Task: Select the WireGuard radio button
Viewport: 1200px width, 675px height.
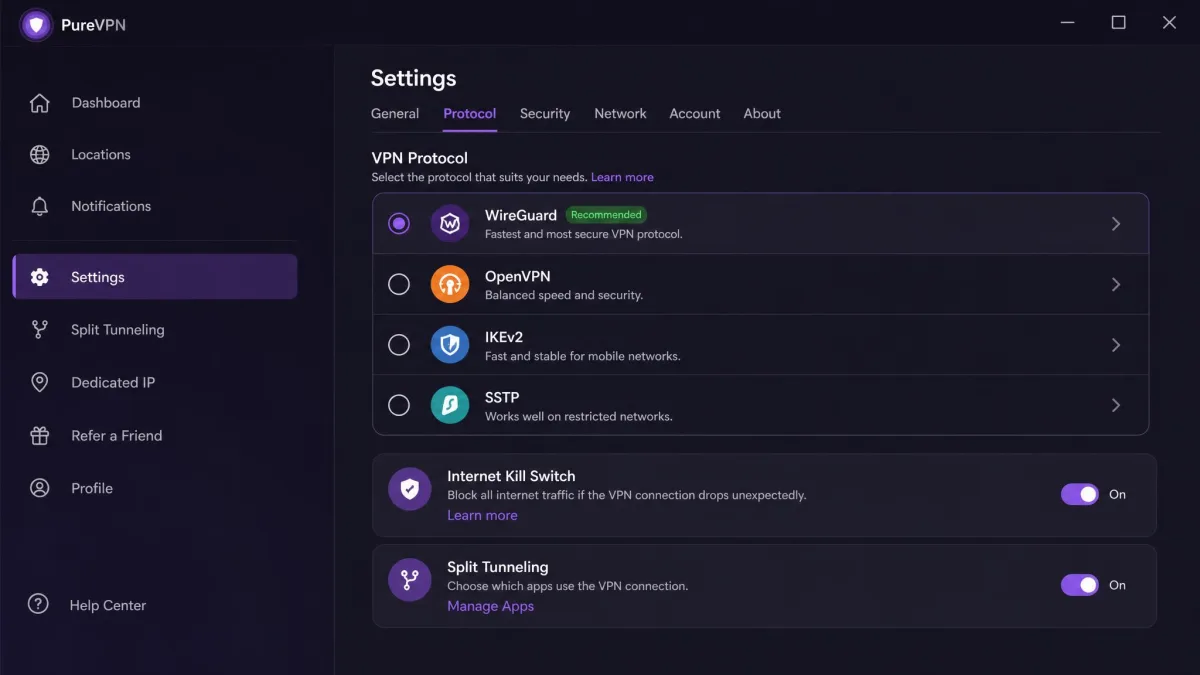Action: 399,224
